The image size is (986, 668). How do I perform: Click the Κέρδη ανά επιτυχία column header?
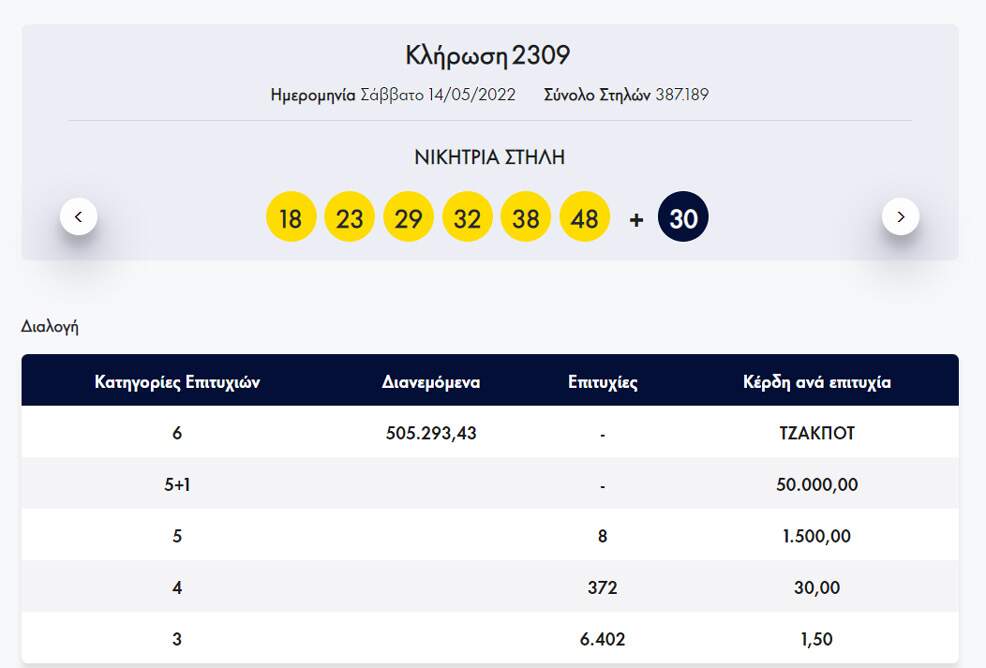click(x=817, y=382)
